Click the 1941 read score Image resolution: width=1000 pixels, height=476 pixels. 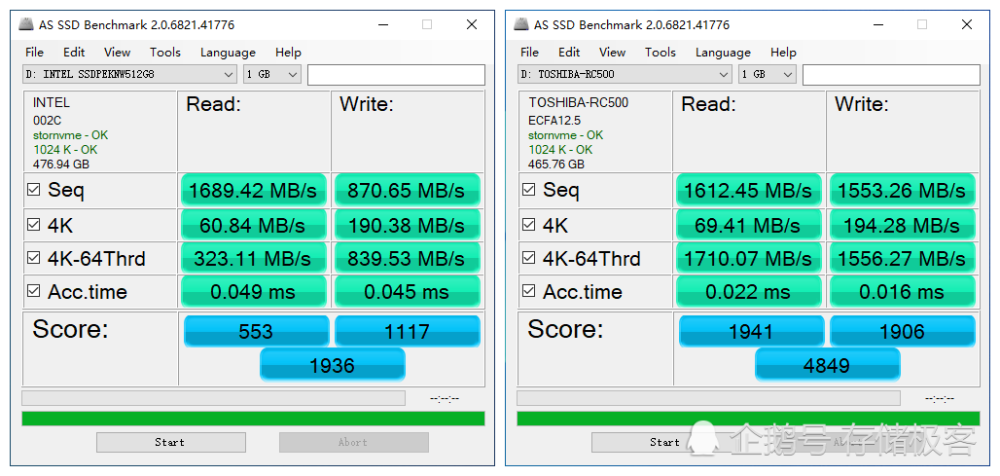click(751, 331)
